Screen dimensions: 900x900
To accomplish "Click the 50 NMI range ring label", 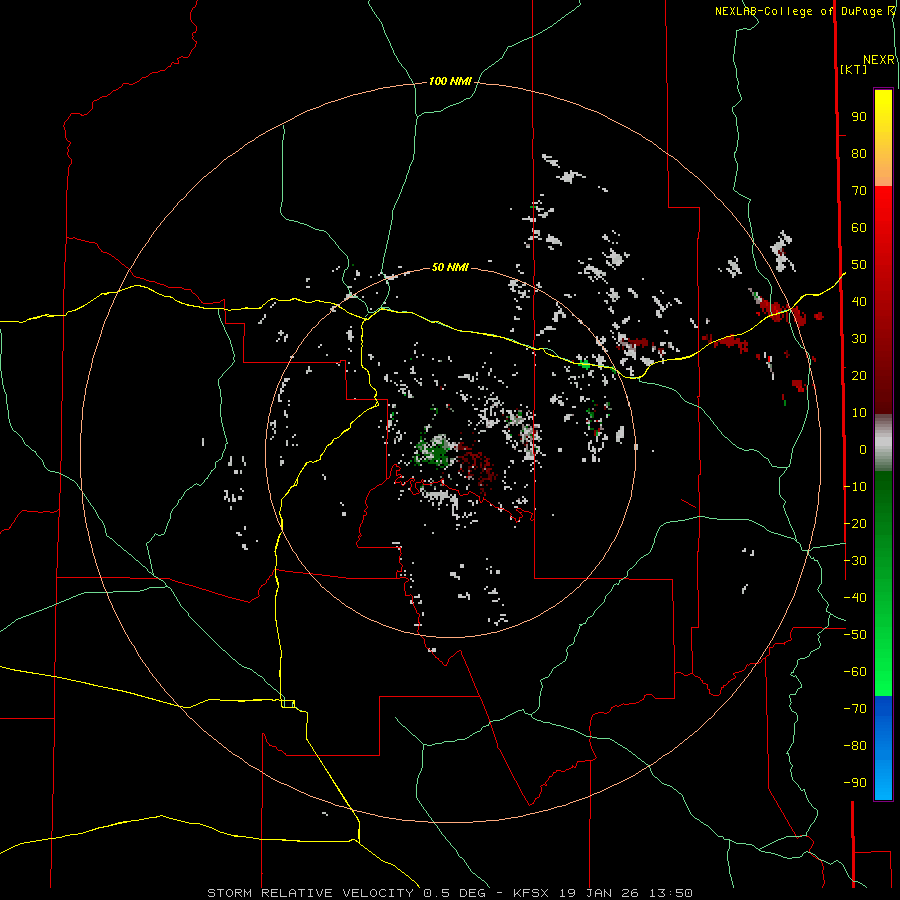I will (x=450, y=267).
